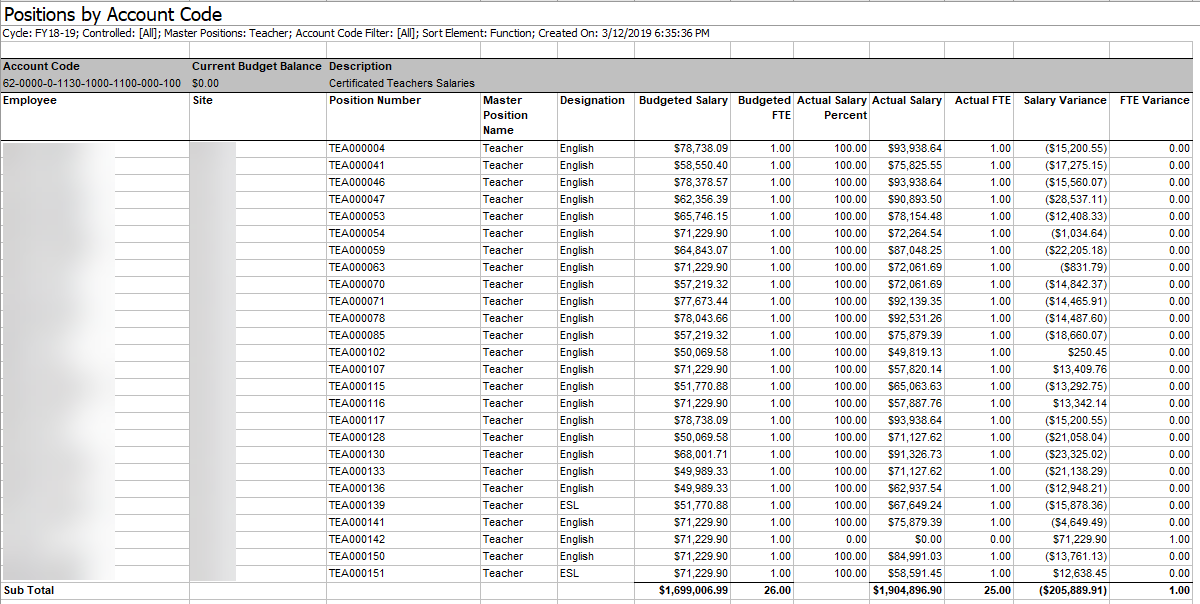Click the 'Employee' column header
The image size is (1200, 604).
[30, 100]
